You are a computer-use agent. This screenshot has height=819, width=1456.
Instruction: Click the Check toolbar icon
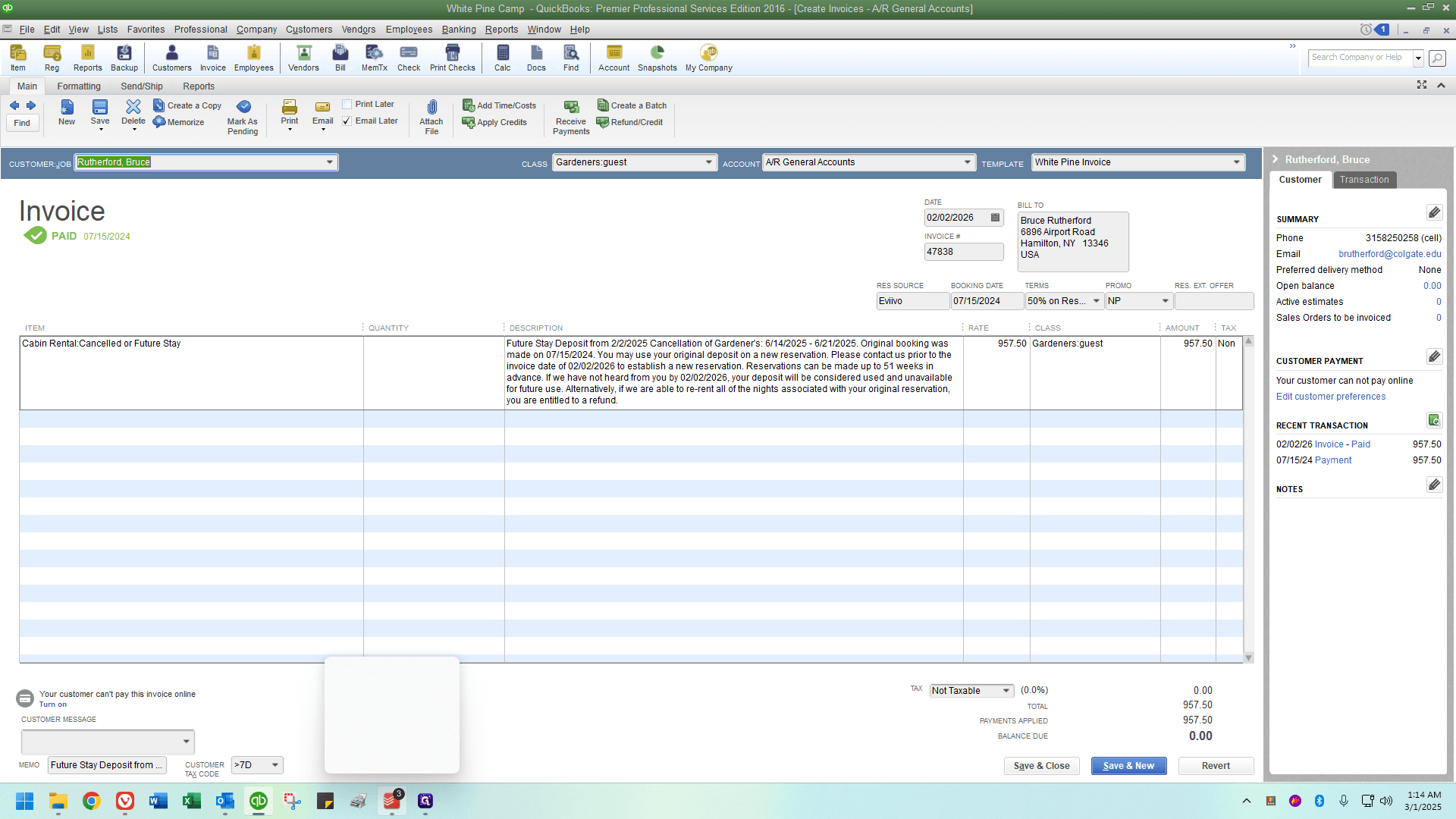409,58
